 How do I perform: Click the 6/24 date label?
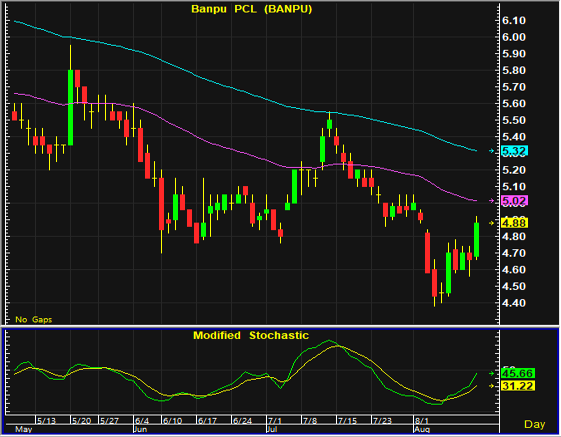coord(243,421)
